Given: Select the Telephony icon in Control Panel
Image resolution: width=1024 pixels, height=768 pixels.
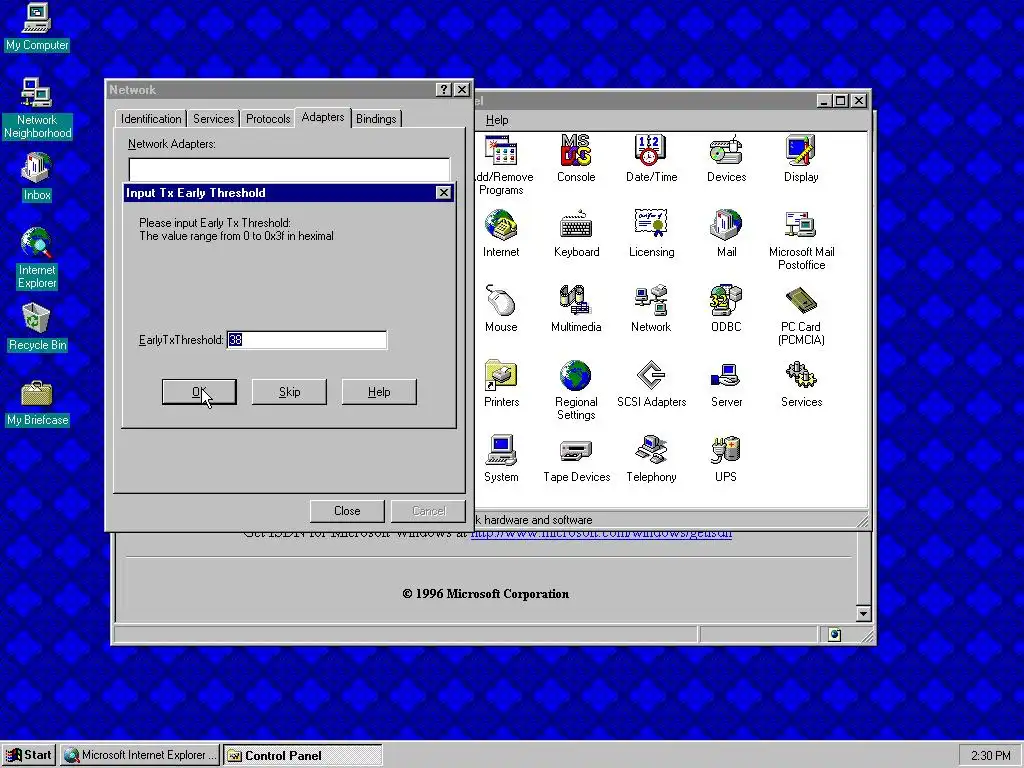Looking at the screenshot, I should coord(651,458).
